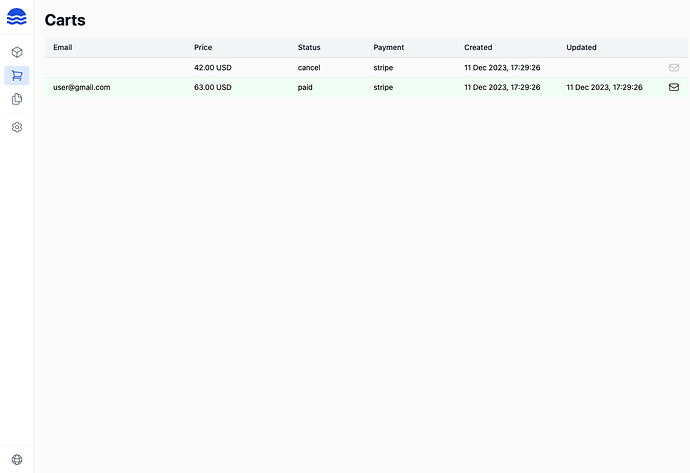
Task: Click Created date in the paid row
Action: (502, 87)
